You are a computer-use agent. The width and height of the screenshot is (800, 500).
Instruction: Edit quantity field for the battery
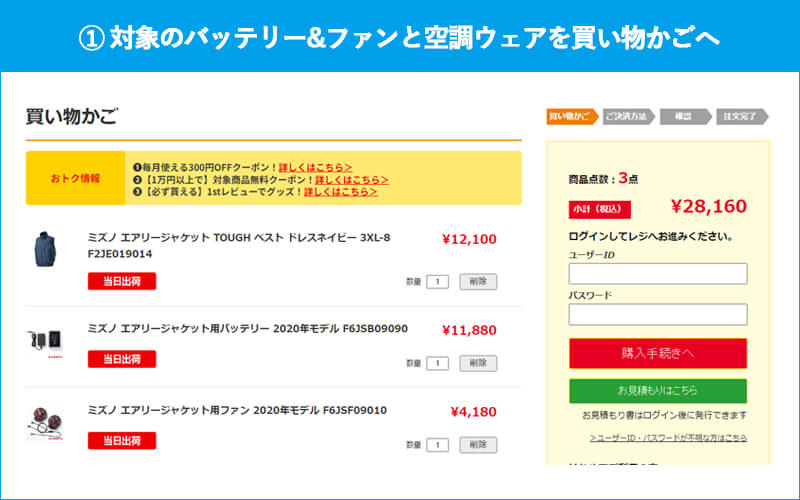[437, 363]
